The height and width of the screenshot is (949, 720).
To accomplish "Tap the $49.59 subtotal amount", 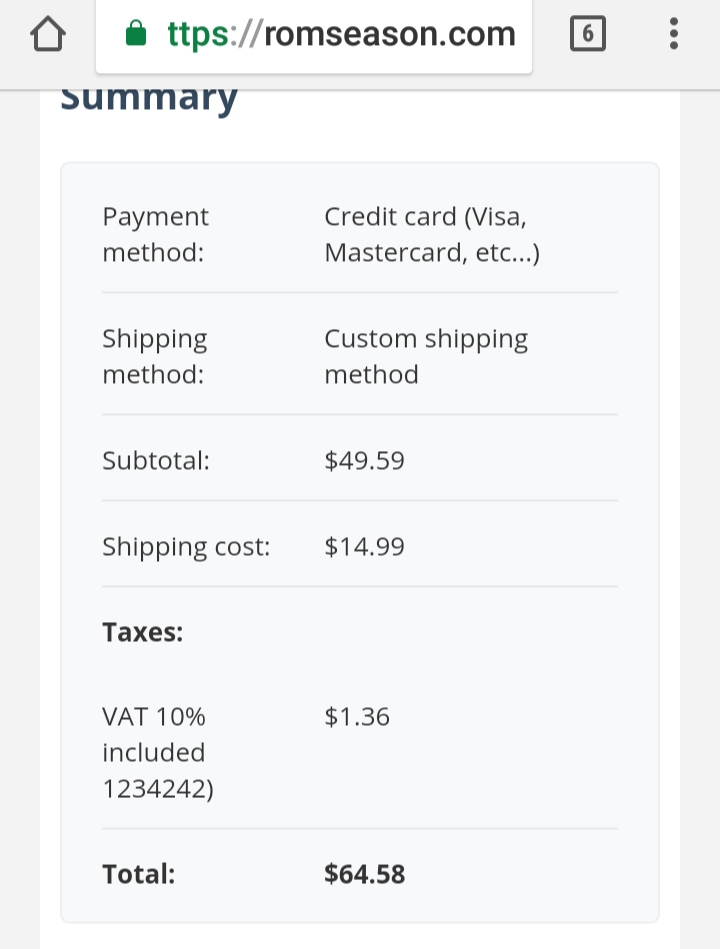I will [x=364, y=461].
